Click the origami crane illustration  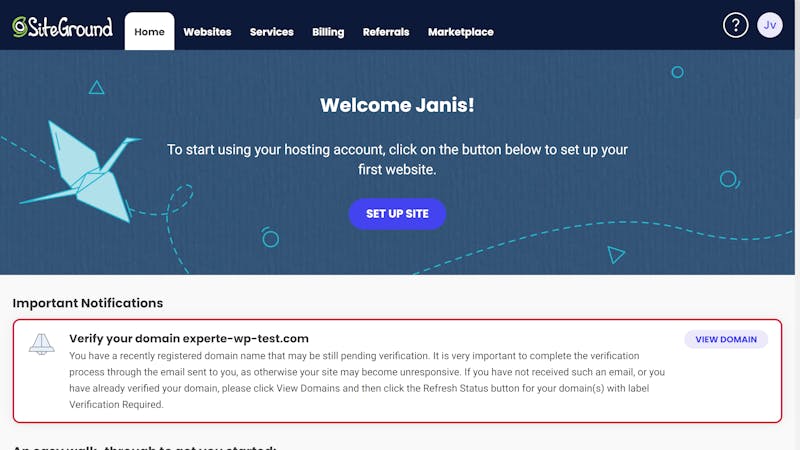tap(82, 172)
